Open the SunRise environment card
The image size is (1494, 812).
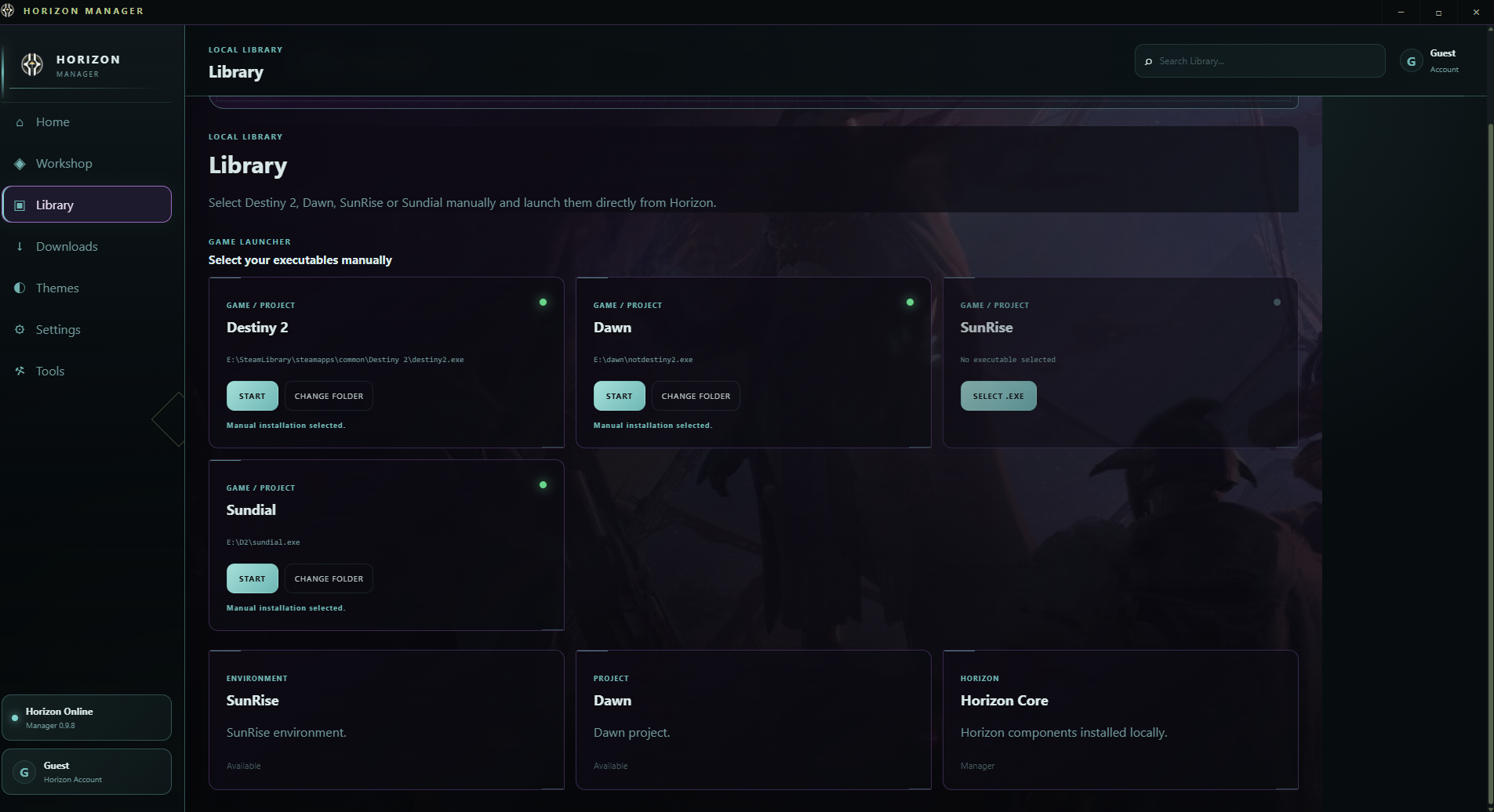[x=387, y=720]
